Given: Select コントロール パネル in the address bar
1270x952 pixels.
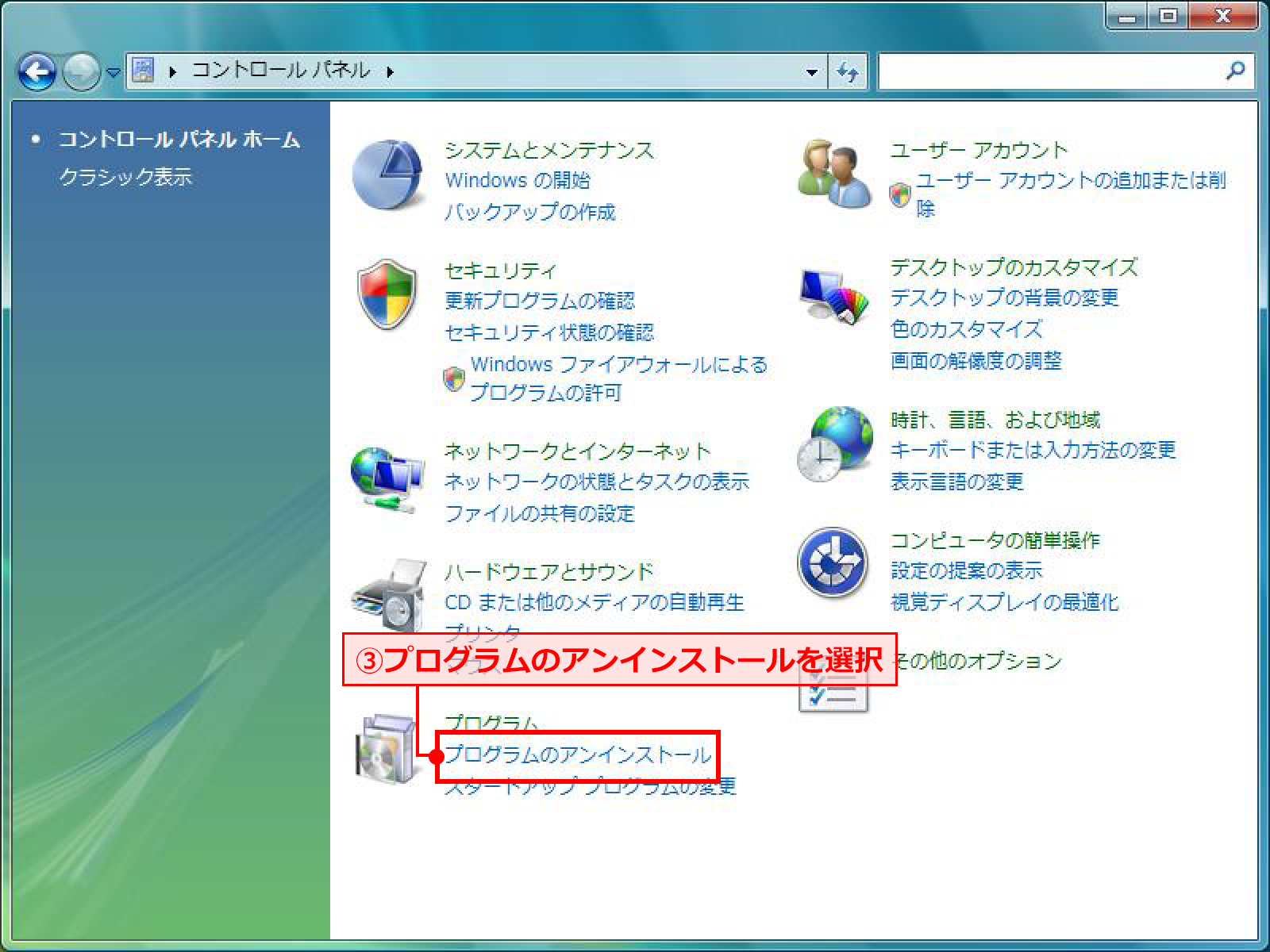Looking at the screenshot, I should [281, 71].
